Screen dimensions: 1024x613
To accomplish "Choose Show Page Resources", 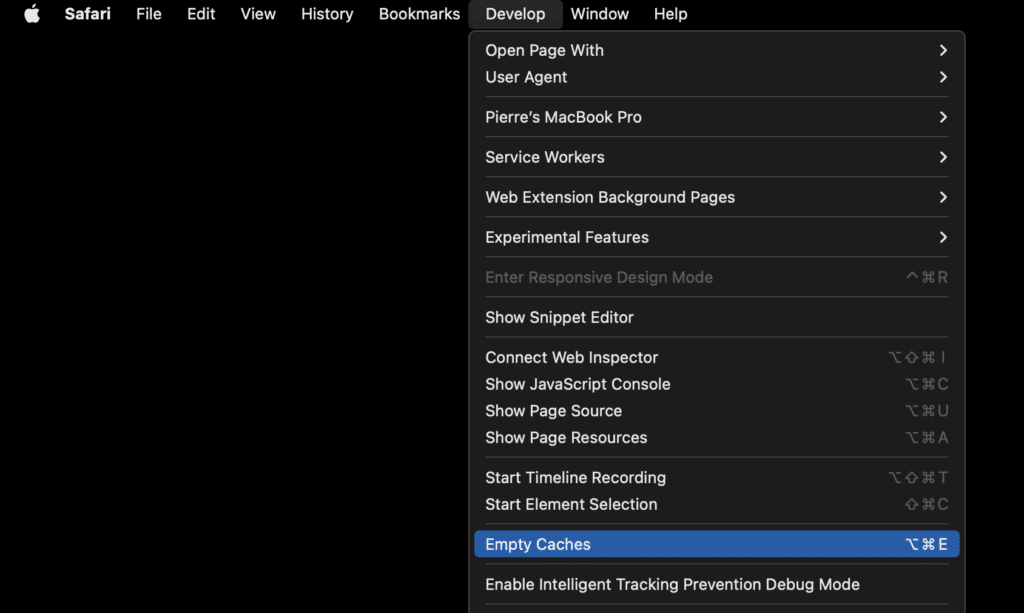I will coord(716,437).
